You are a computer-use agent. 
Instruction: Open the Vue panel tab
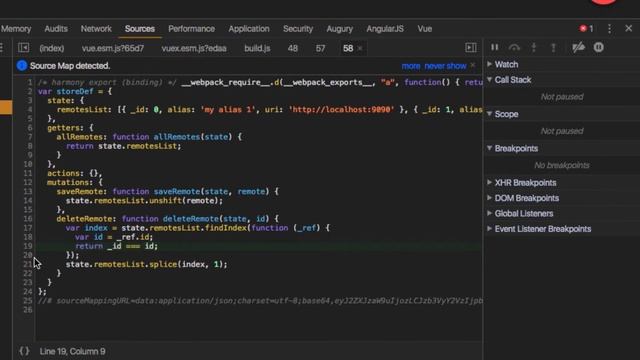424,29
